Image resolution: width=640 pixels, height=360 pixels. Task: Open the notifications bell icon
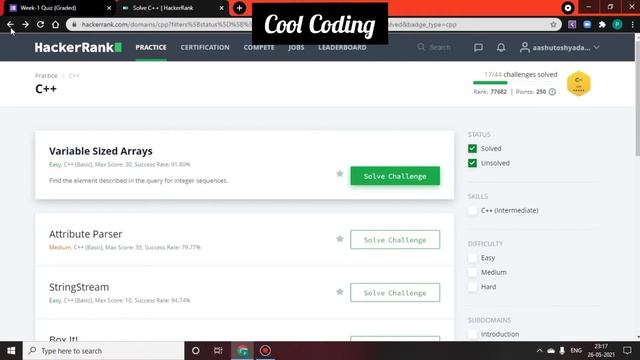point(501,47)
